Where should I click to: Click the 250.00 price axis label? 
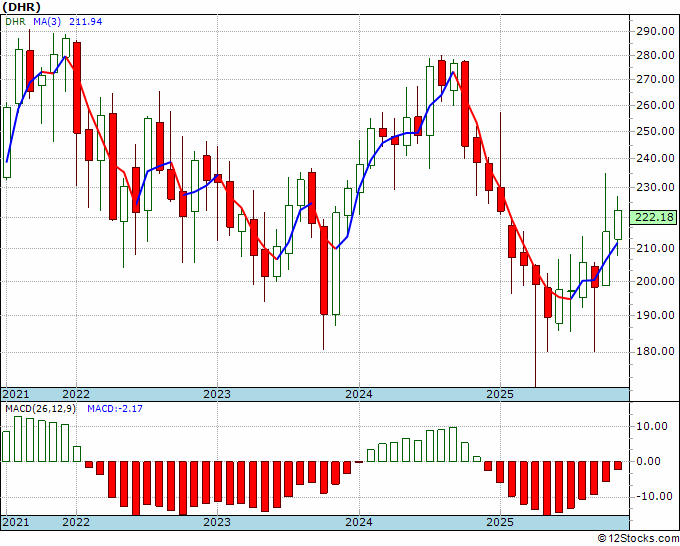pos(655,131)
